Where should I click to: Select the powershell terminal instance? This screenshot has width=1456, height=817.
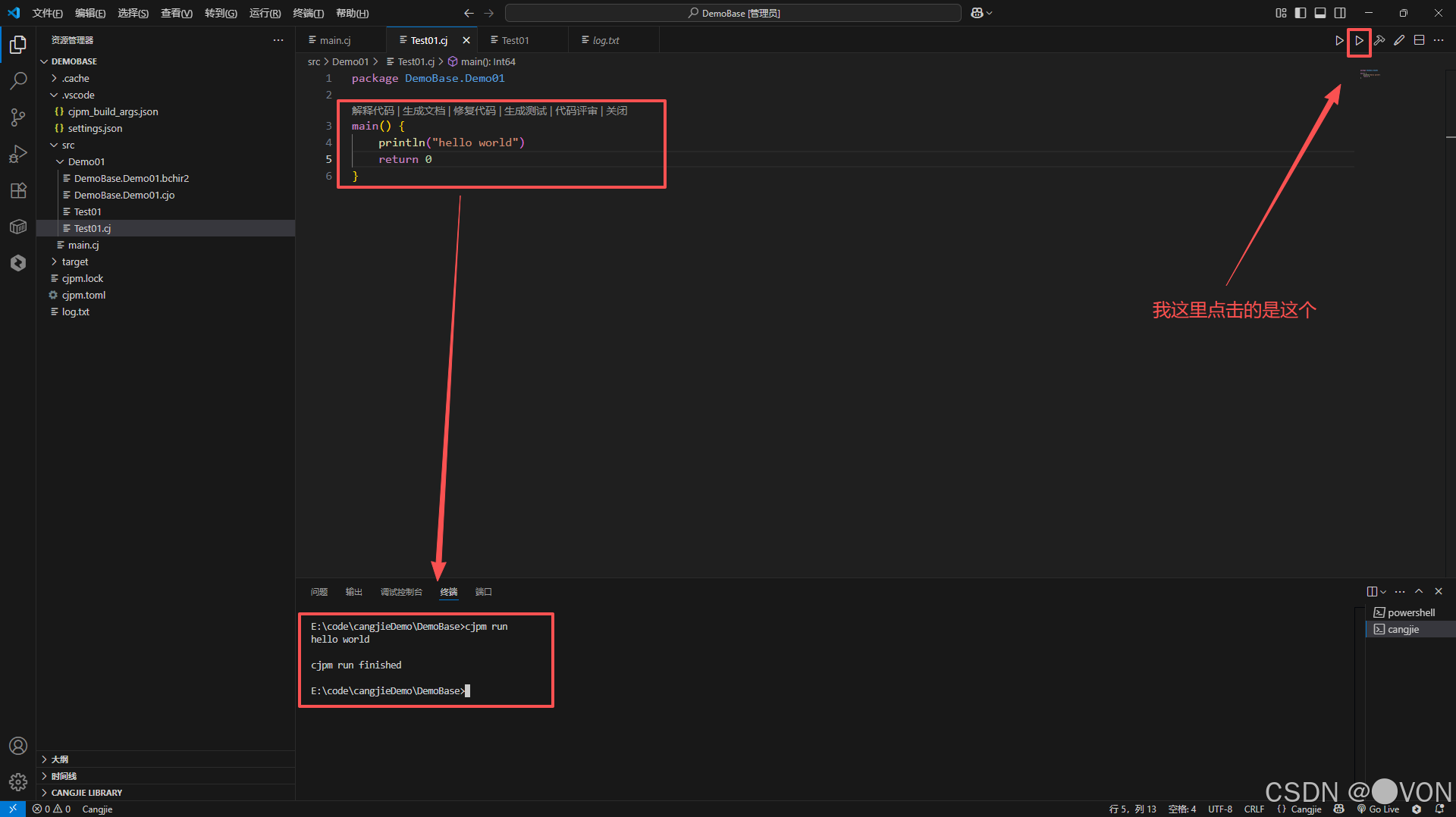pyautogui.click(x=1410, y=612)
